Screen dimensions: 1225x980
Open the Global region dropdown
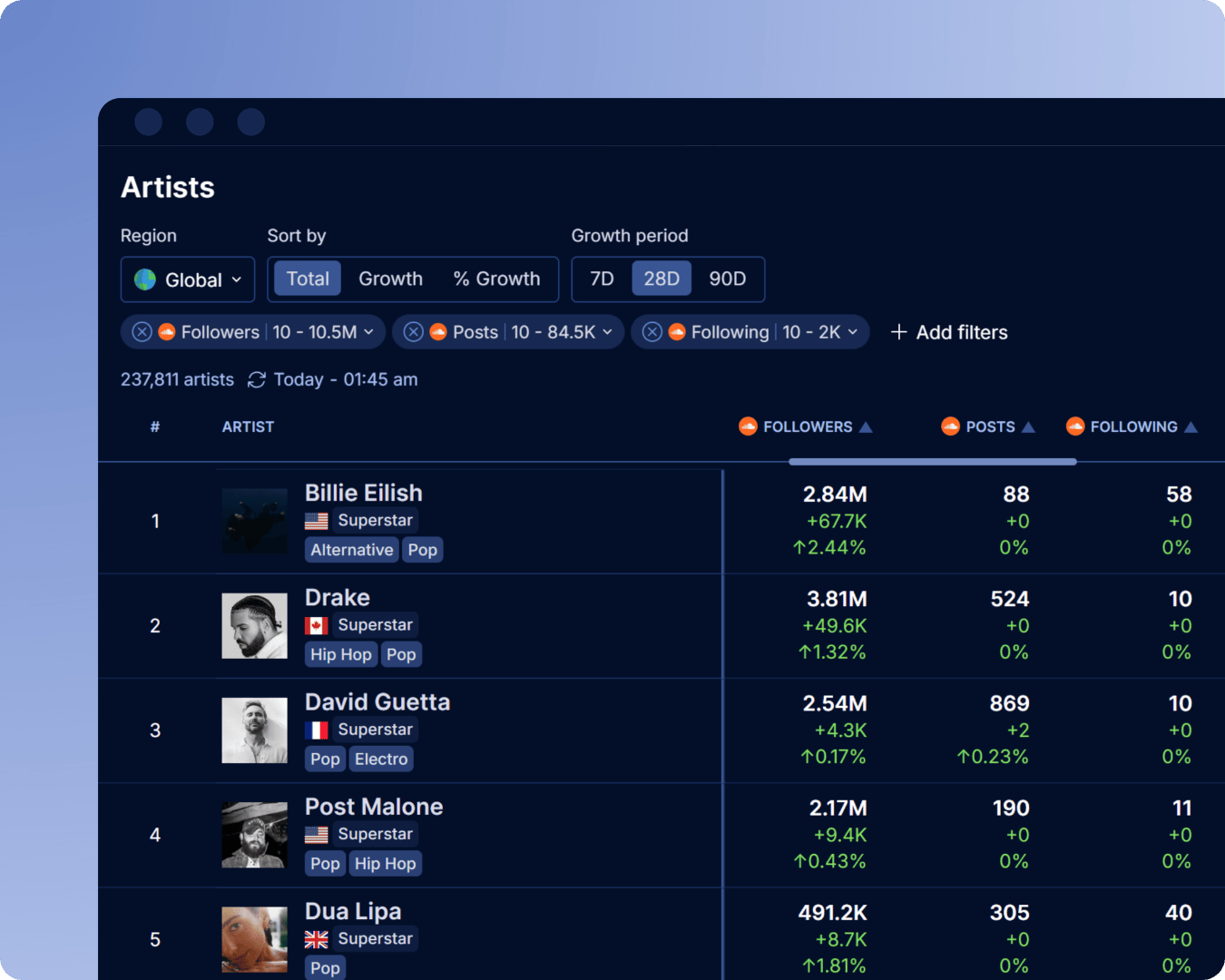pyautogui.click(x=187, y=279)
